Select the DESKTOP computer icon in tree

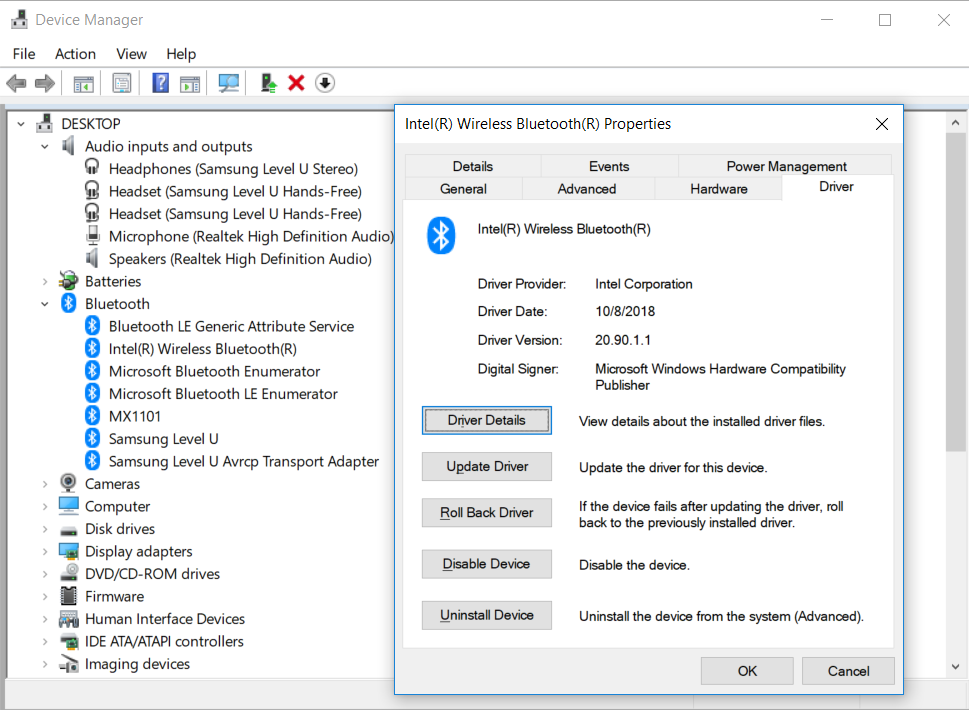44,124
